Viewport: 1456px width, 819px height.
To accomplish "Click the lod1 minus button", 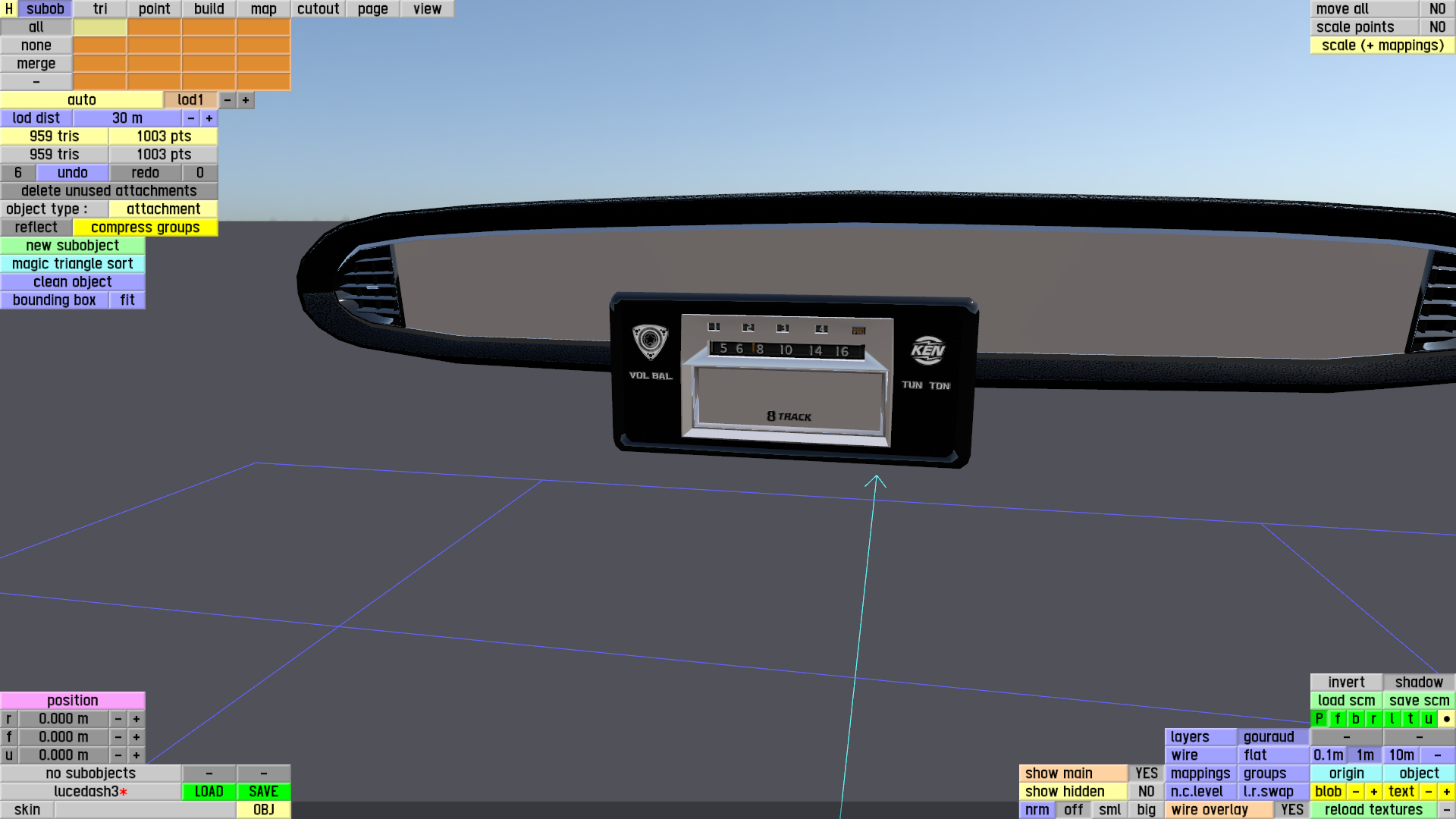I will tap(227, 100).
